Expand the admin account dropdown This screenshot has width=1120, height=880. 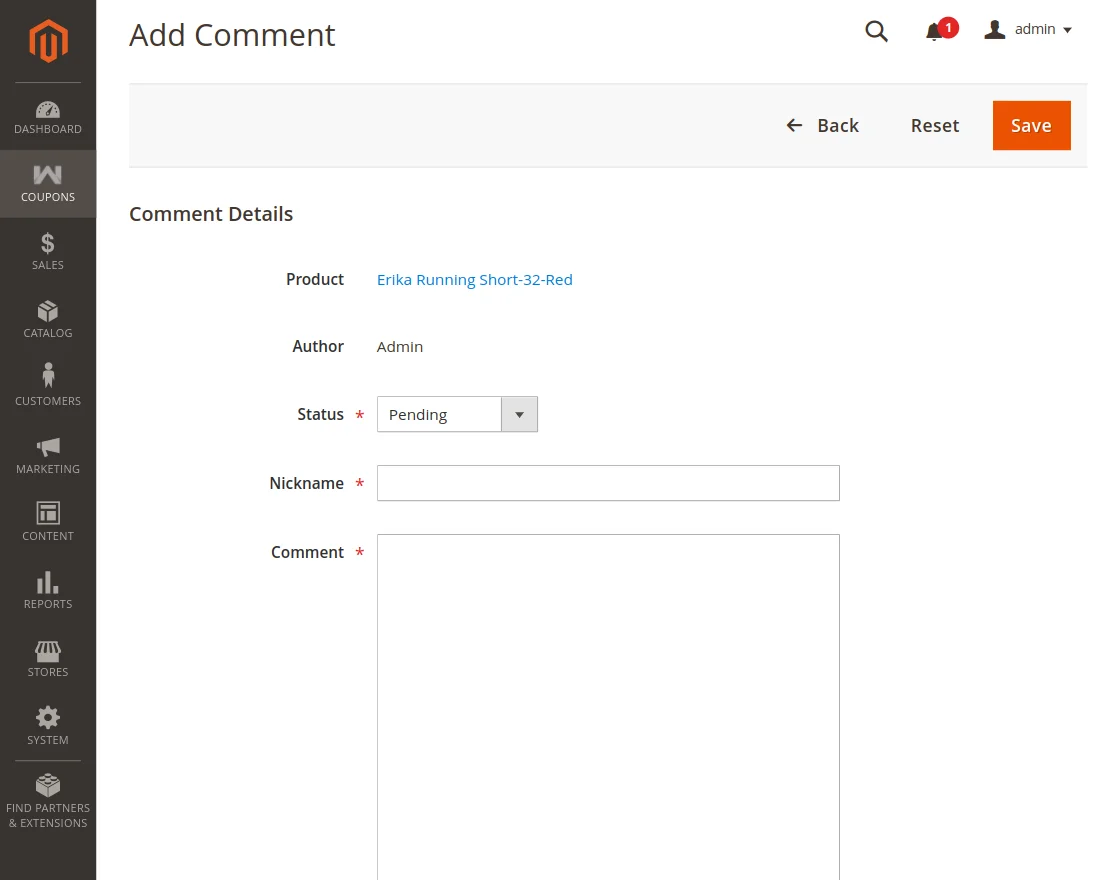point(1028,30)
